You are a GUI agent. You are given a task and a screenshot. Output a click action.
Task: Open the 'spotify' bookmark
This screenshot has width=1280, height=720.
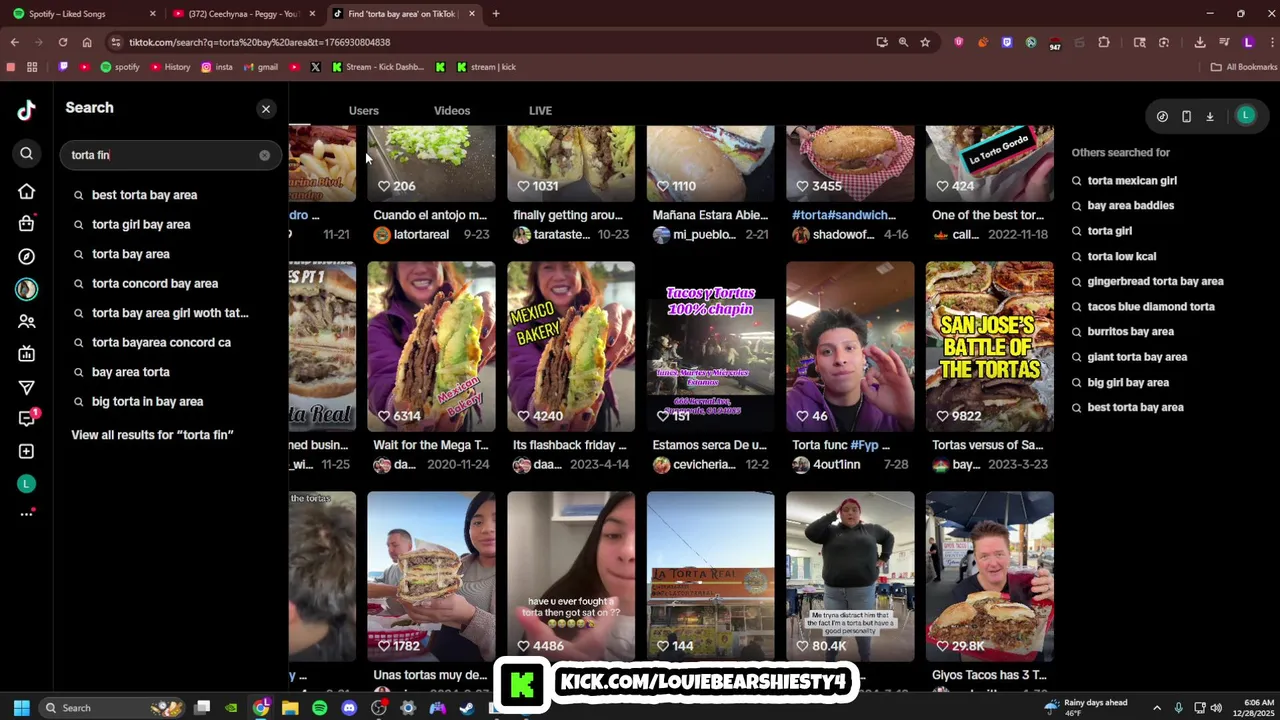pyautogui.click(x=120, y=67)
